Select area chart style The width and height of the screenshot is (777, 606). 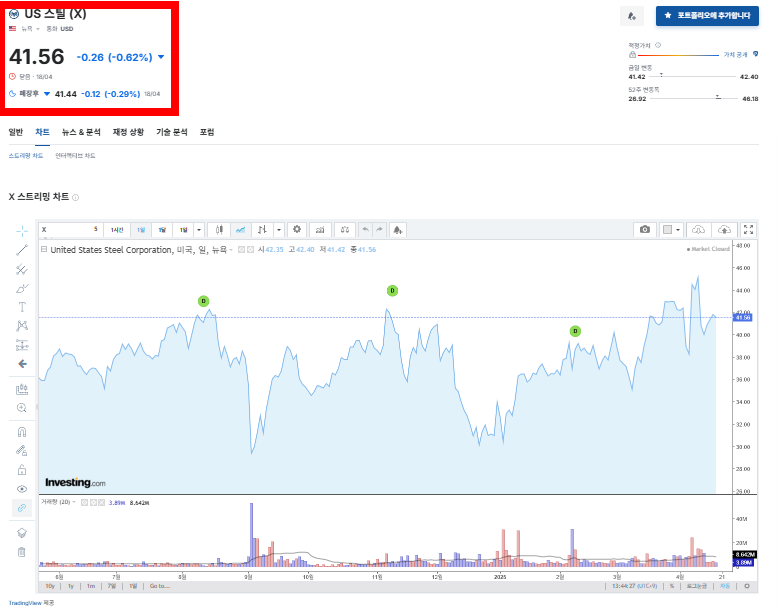(240, 229)
